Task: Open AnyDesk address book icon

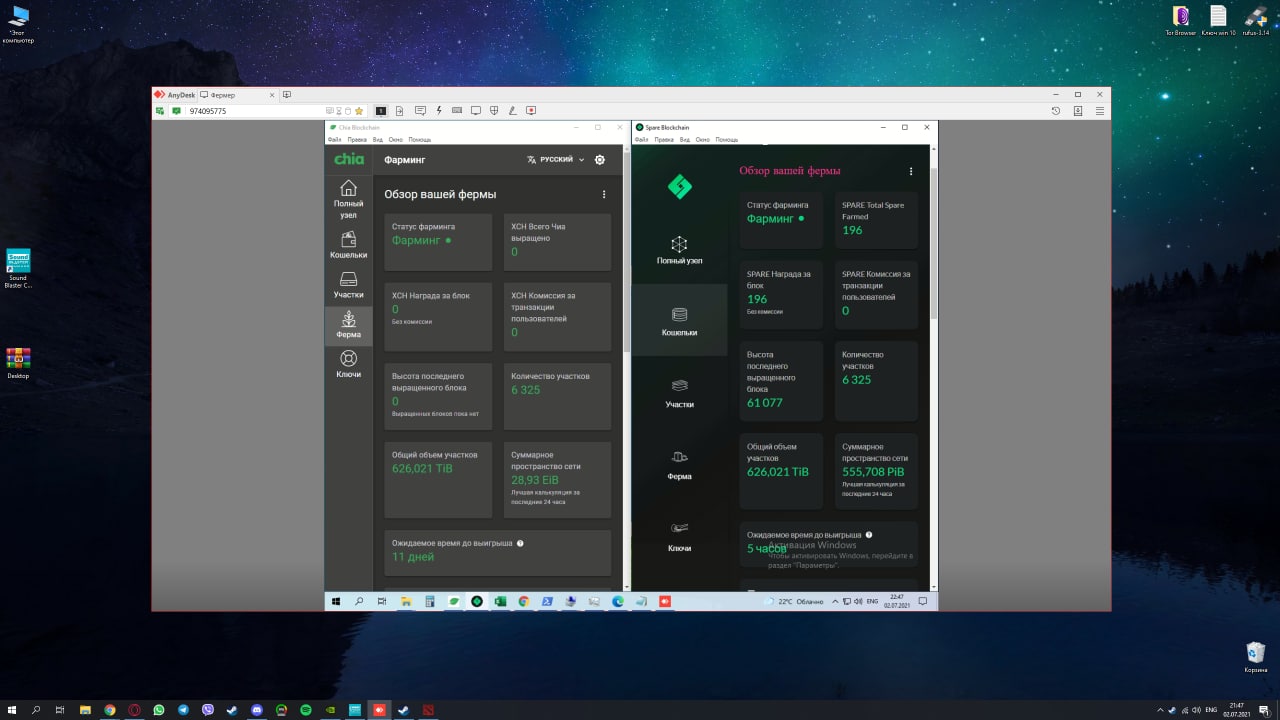Action: pos(1078,110)
